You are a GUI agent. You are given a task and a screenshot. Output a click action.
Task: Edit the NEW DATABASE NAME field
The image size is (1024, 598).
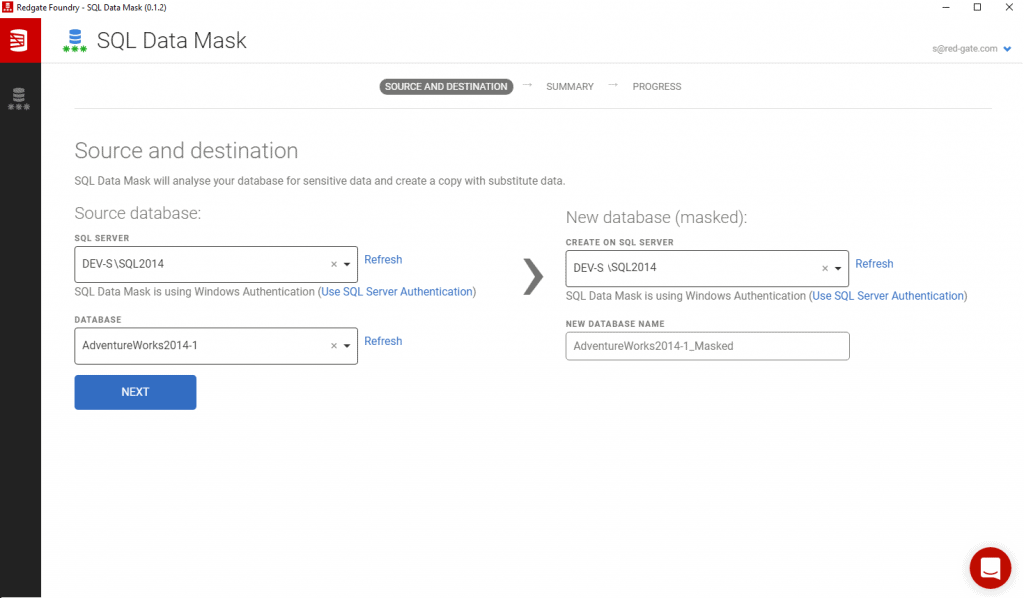tap(707, 346)
